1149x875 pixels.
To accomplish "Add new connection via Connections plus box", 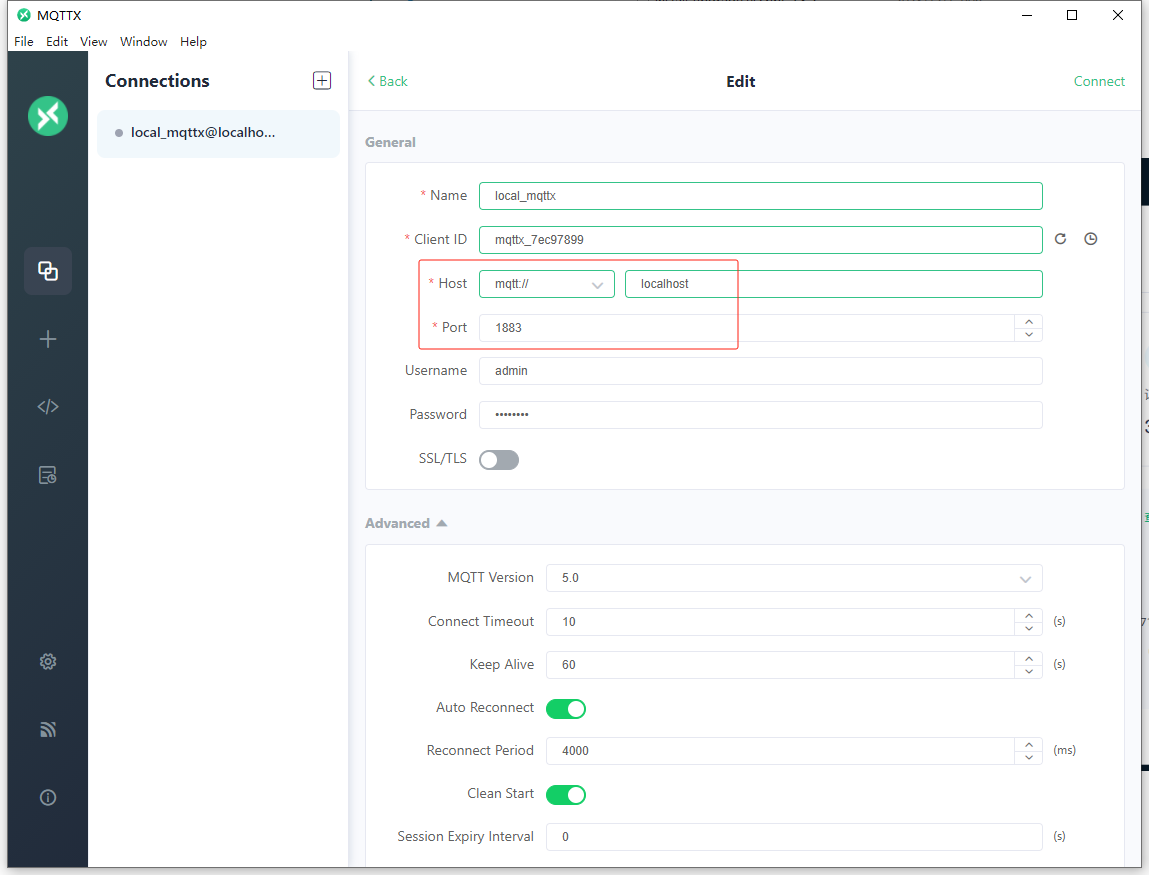I will tap(322, 81).
